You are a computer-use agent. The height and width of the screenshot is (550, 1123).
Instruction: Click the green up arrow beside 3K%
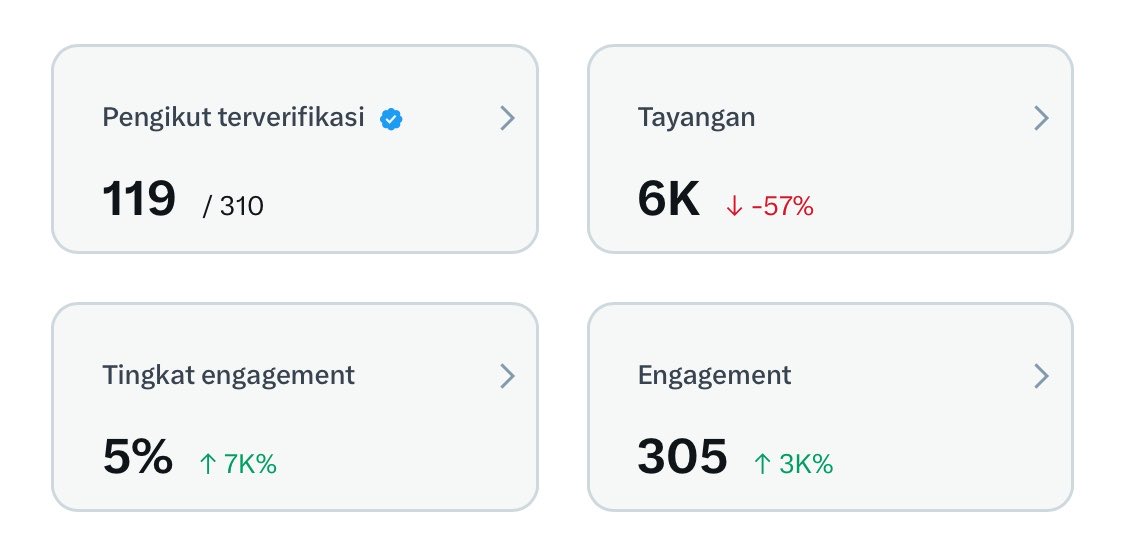pyautogui.click(x=763, y=464)
